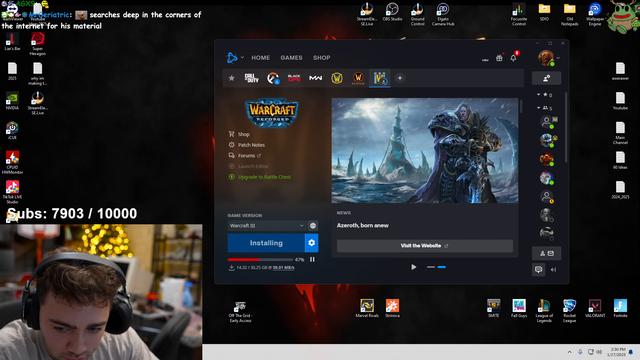Viewport: 640px width, 360px height.
Task: Pause the Warcraft III download
Action: point(312,260)
